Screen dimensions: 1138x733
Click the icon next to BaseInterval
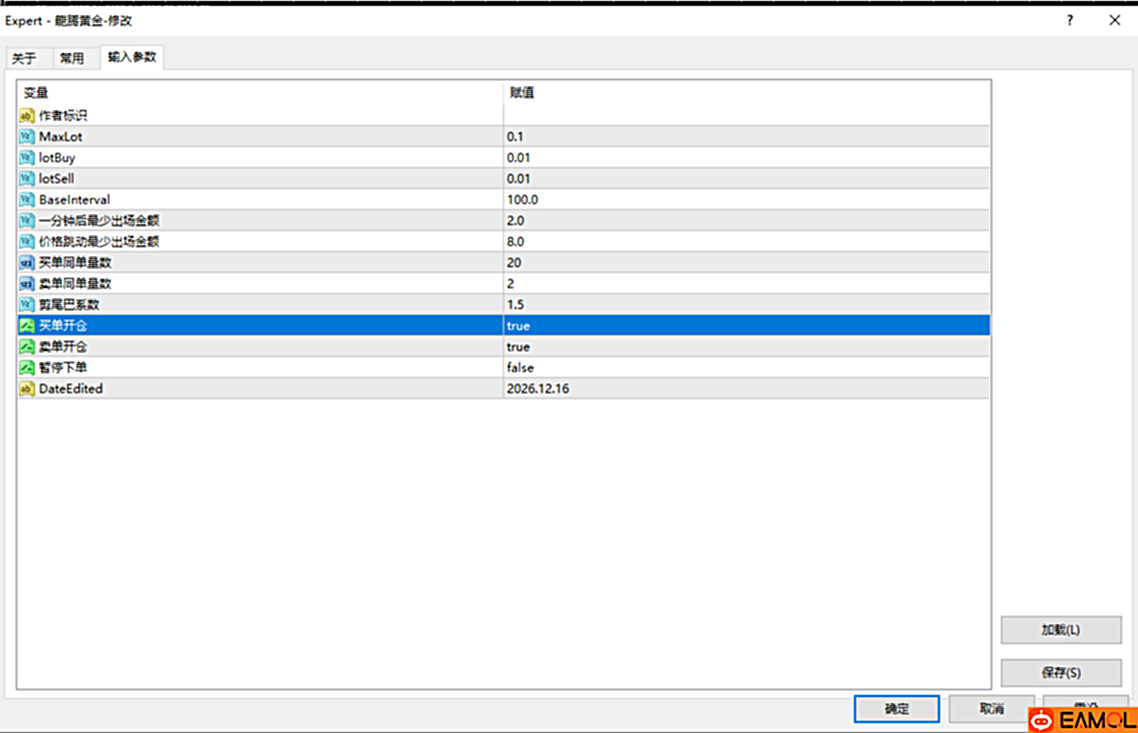pos(27,200)
